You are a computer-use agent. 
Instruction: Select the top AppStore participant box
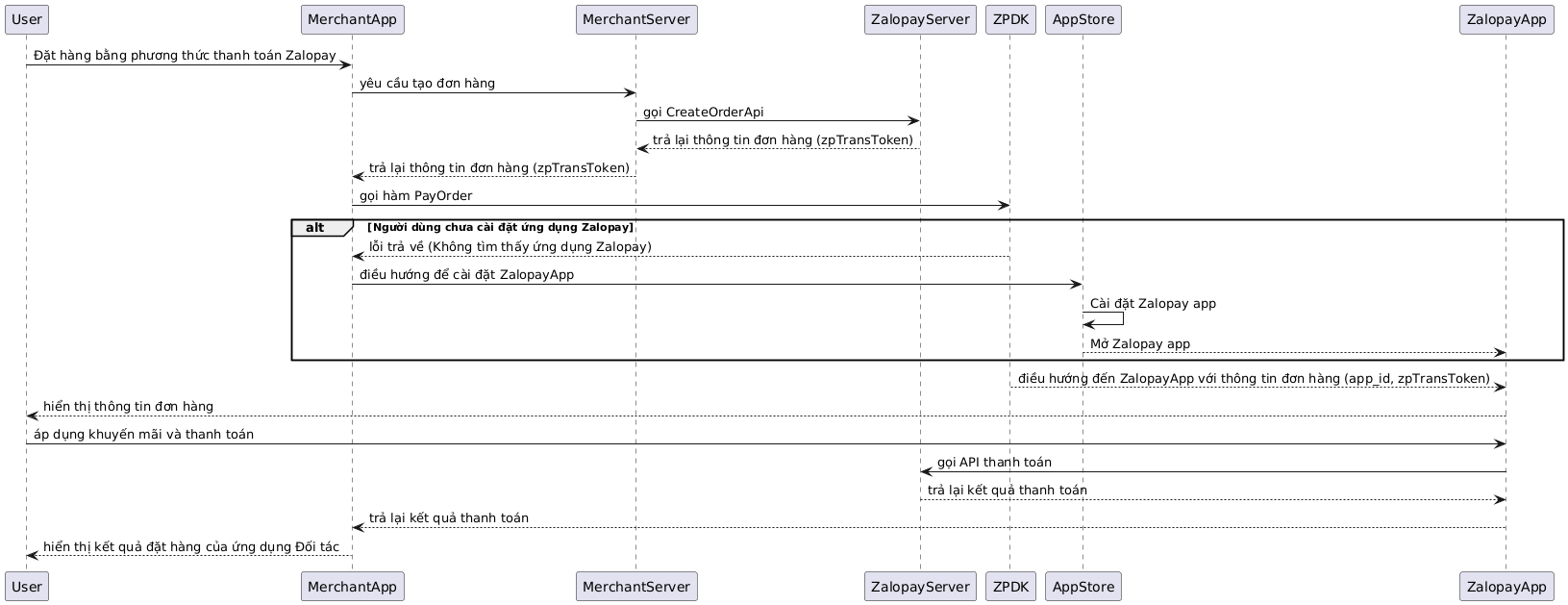tap(1083, 19)
